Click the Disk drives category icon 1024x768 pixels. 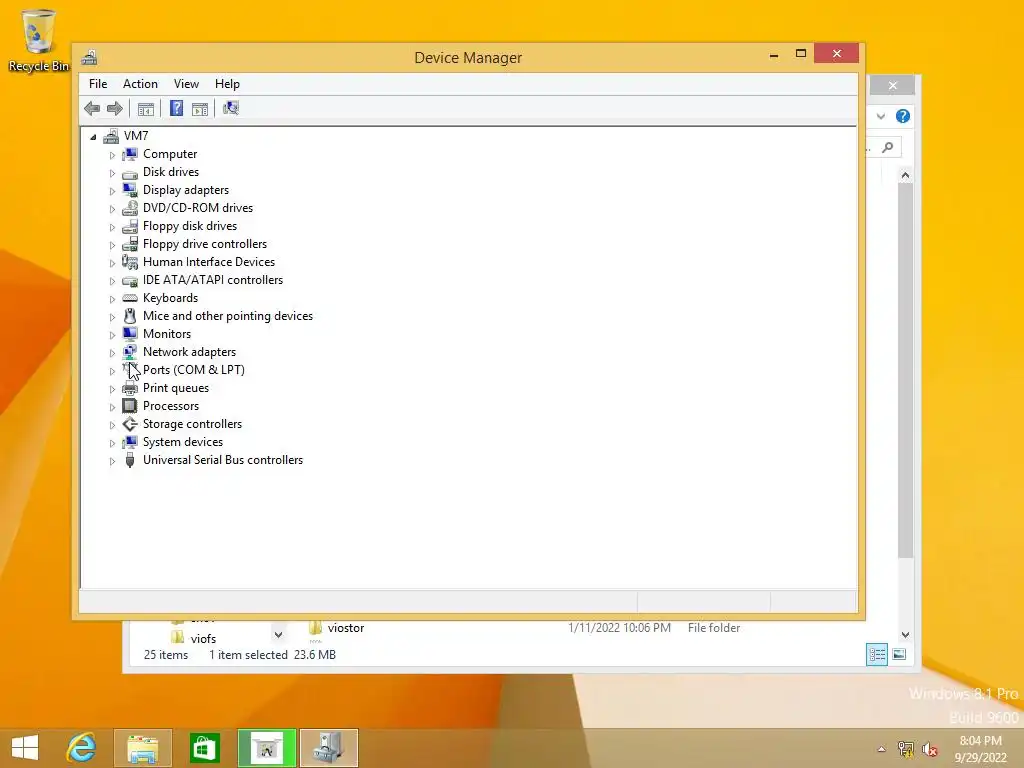[130, 172]
